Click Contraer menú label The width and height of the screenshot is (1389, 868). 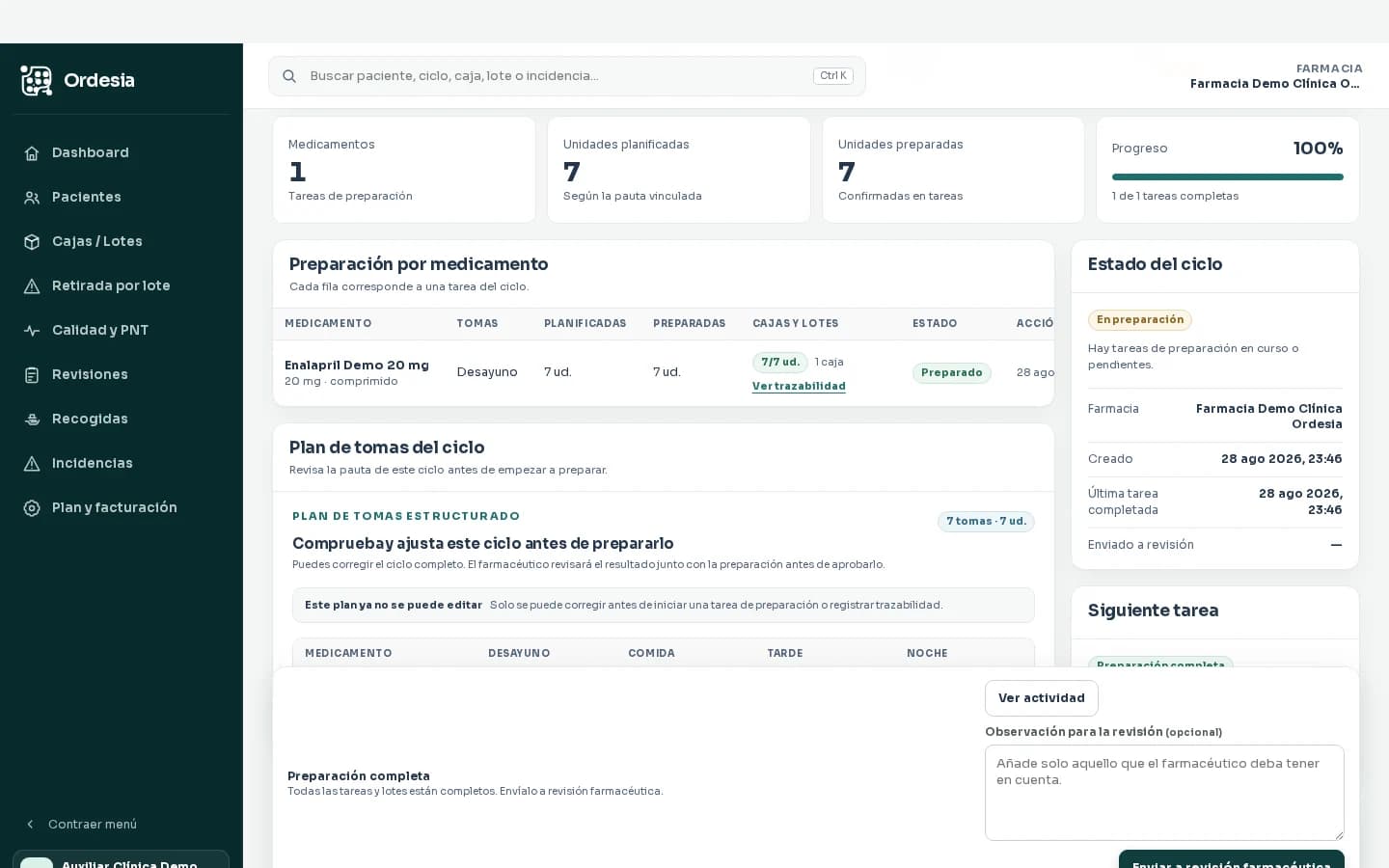click(93, 825)
